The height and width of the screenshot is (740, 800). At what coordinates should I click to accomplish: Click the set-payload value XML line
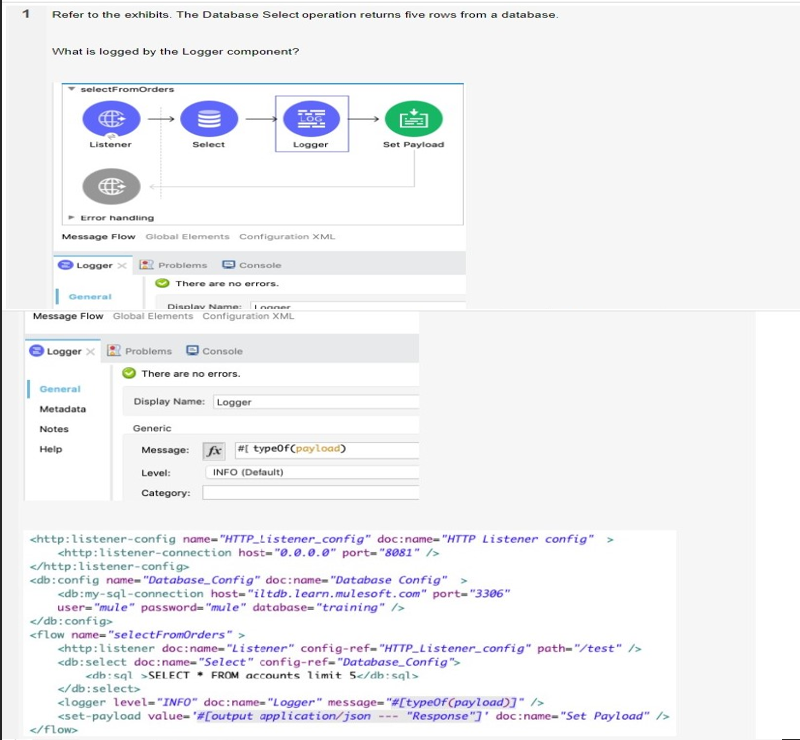pyautogui.click(x=363, y=716)
